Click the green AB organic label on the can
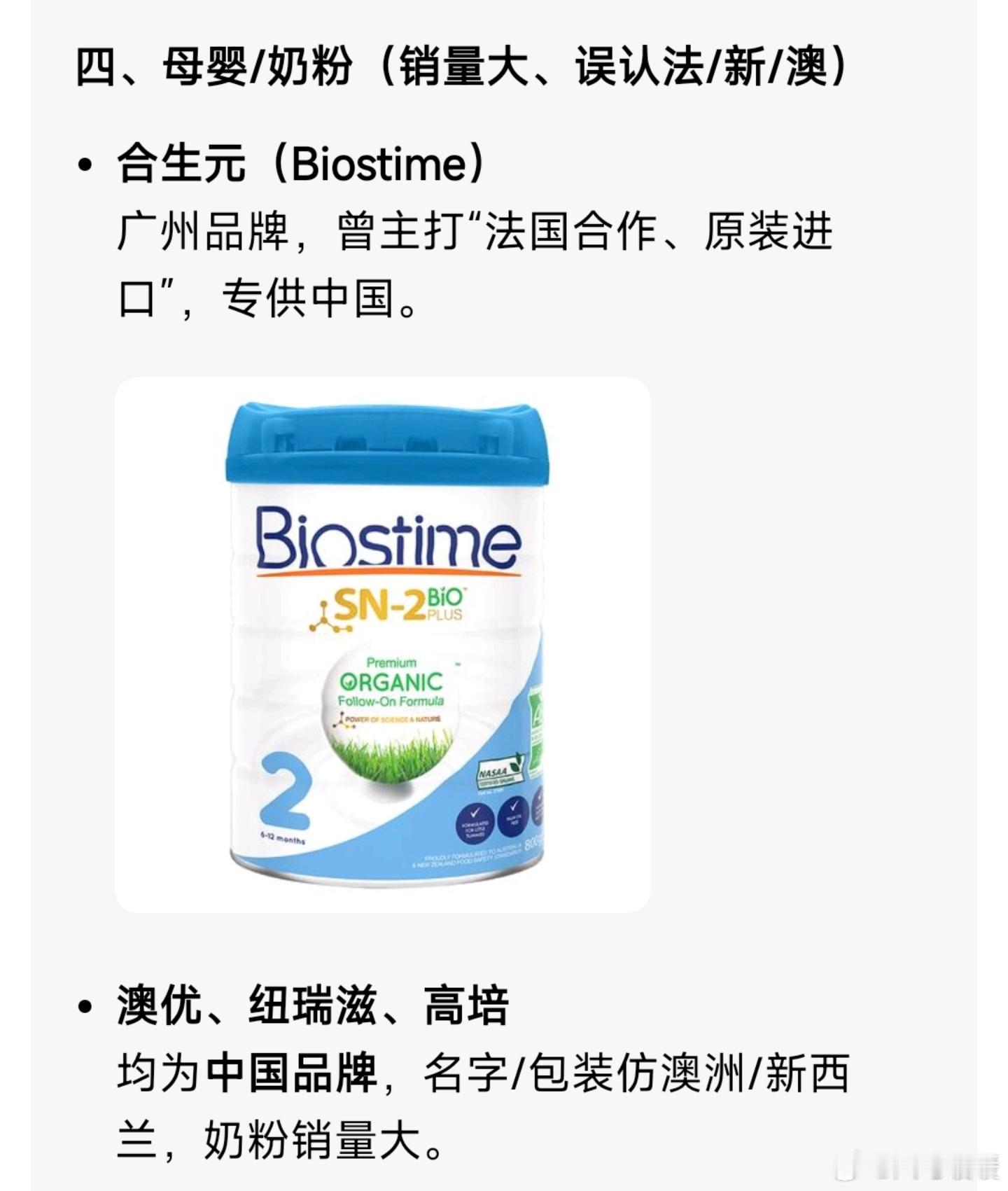This screenshot has height=1191, width=1008. point(535,731)
